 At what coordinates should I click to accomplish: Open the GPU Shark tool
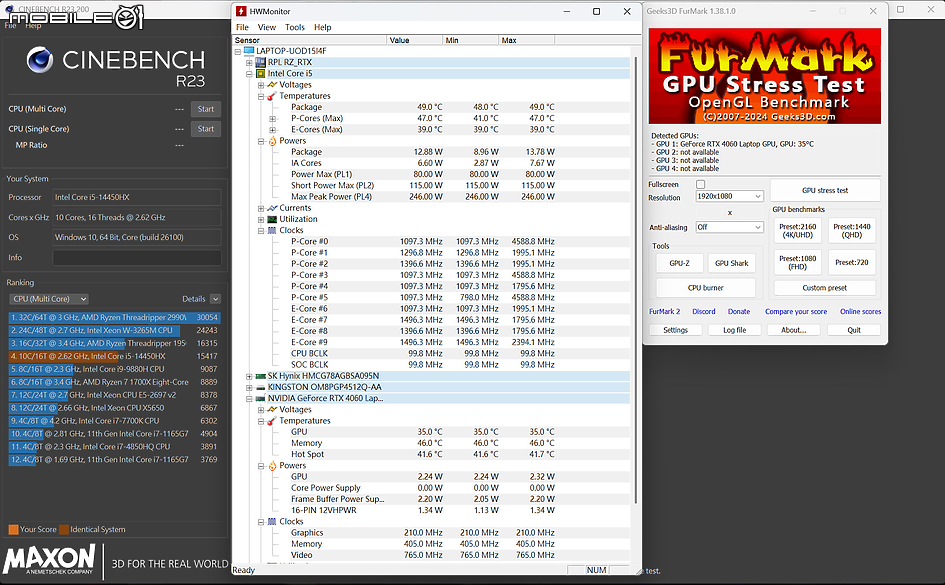(732, 263)
